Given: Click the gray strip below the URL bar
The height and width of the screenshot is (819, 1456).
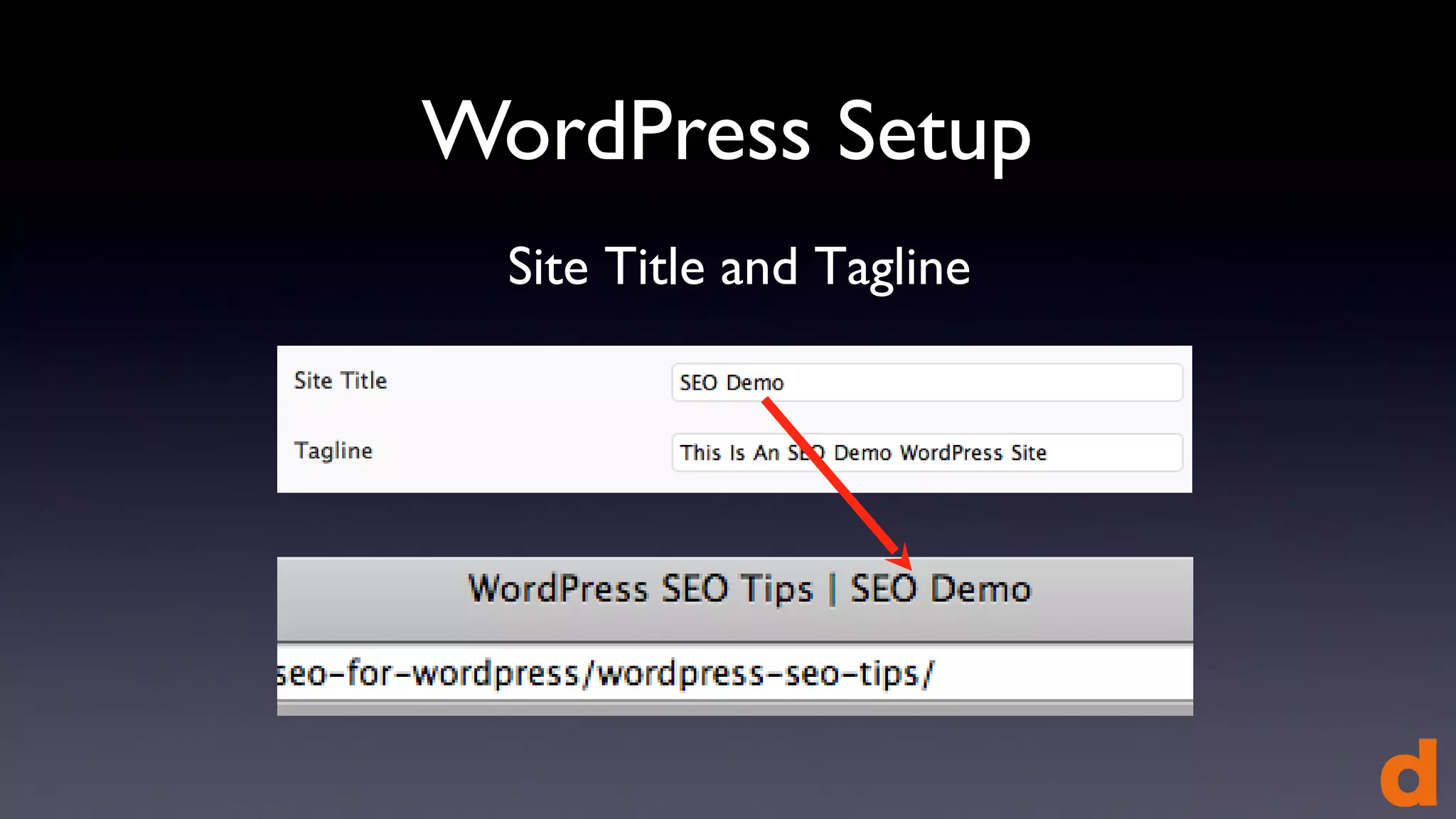Looking at the screenshot, I should click(734, 708).
